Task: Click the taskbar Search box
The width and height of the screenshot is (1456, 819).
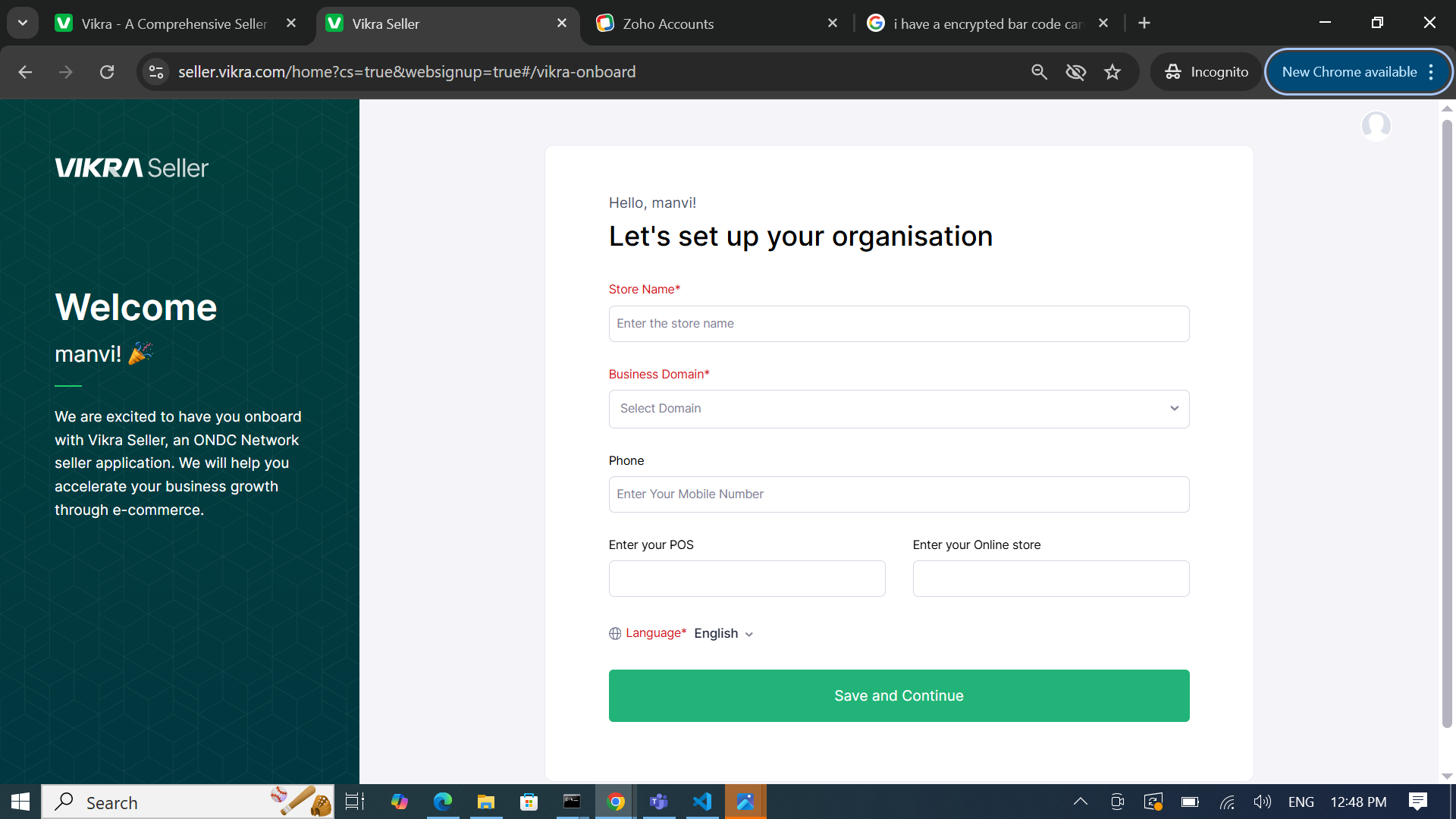Action: pyautogui.click(x=187, y=802)
